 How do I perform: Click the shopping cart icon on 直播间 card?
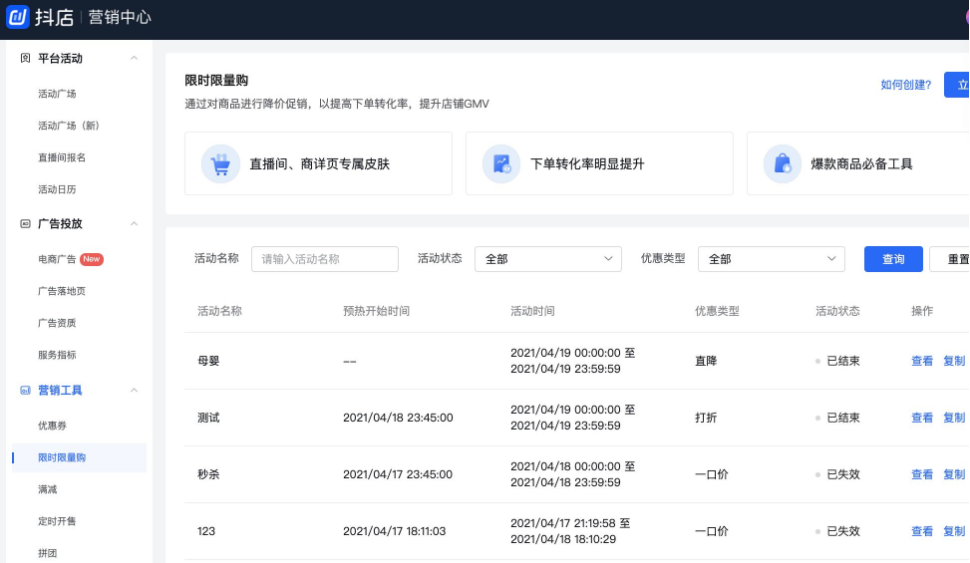tap(220, 164)
